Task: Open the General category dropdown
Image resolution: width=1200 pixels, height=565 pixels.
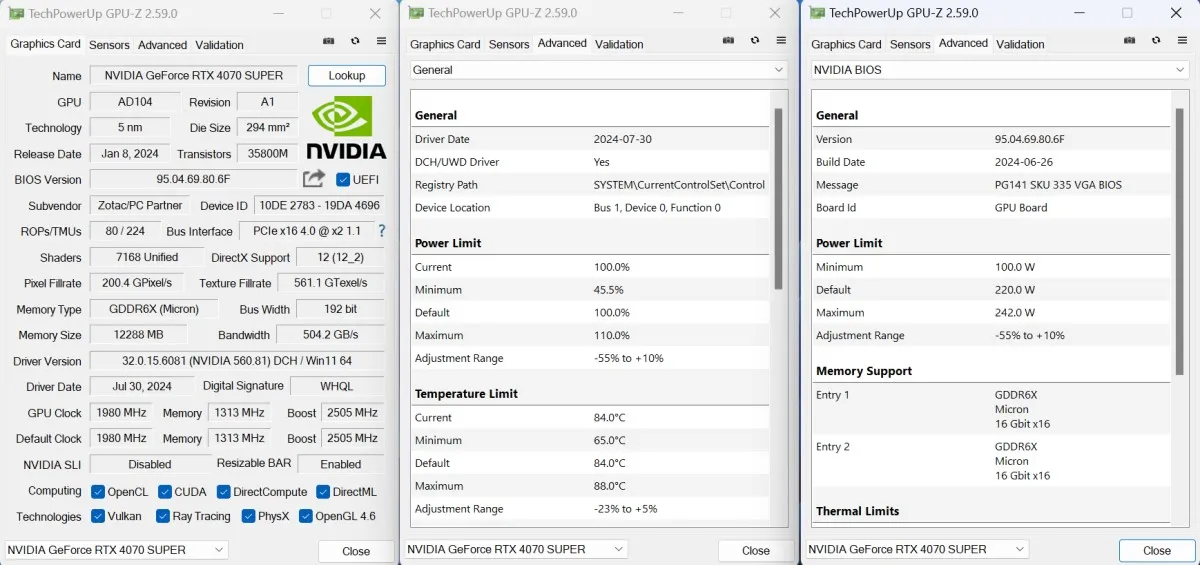Action: pyautogui.click(x=598, y=70)
